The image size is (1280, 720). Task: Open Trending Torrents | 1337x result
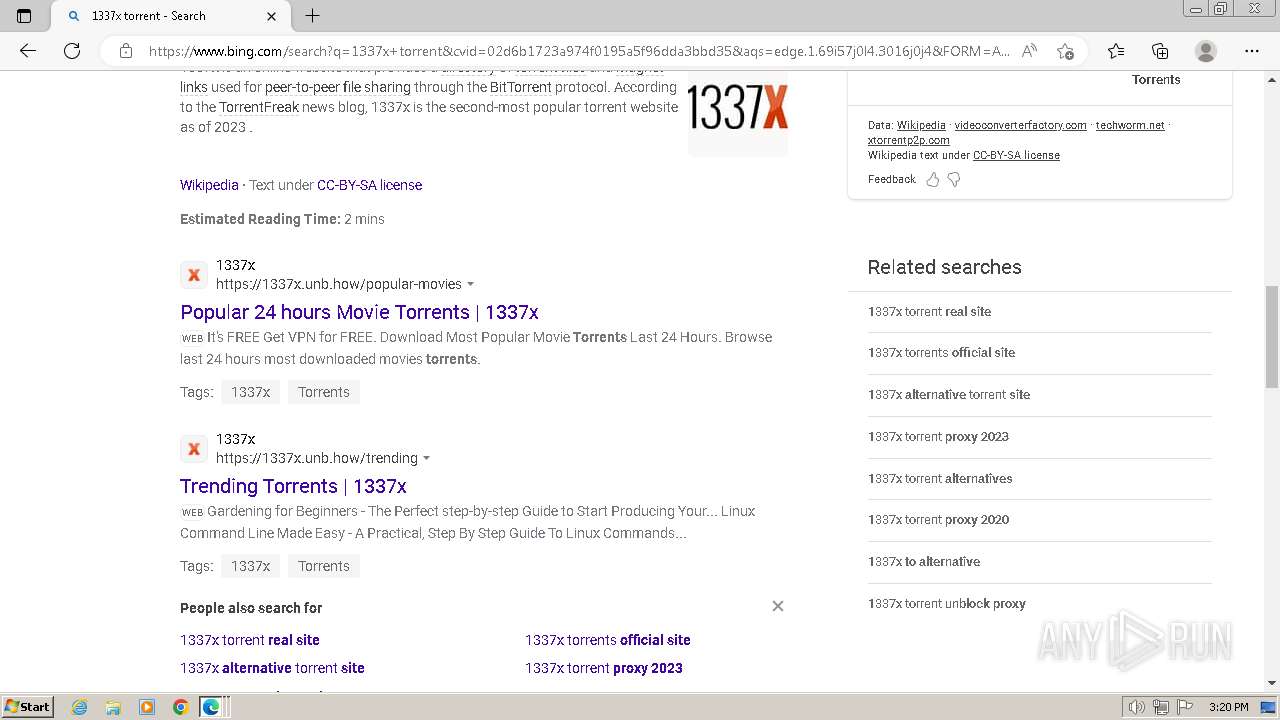coord(293,486)
